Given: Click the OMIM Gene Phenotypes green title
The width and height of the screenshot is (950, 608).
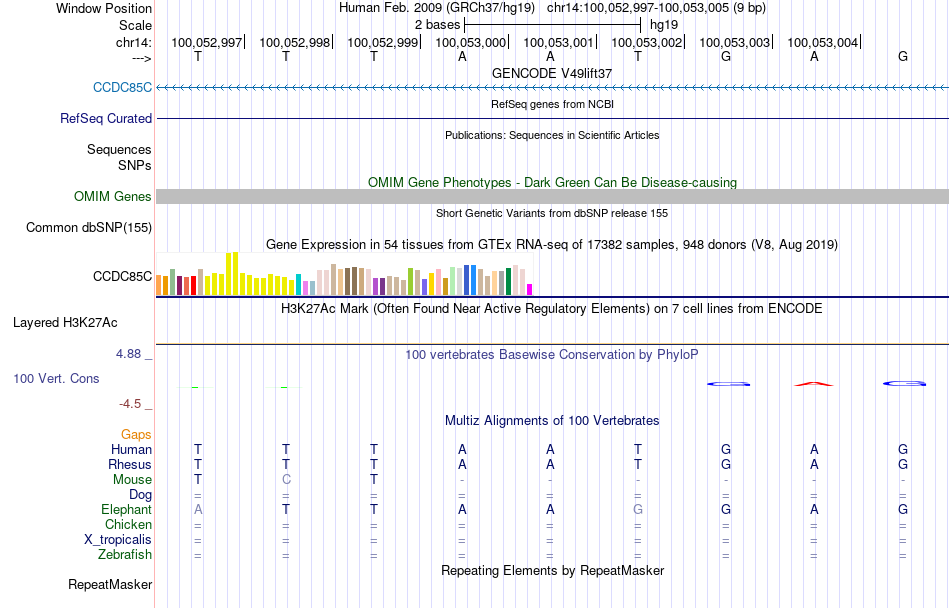Looking at the screenshot, I should (x=552, y=182).
